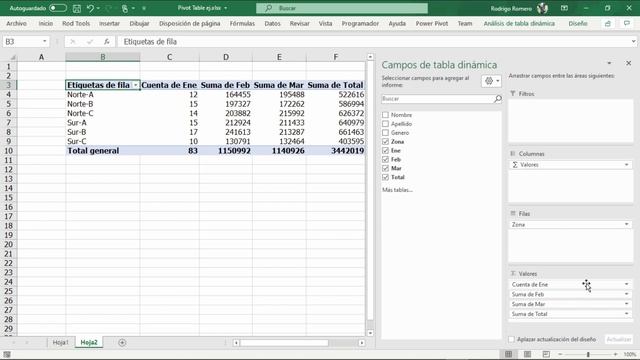Open the Name Box dropdown
This screenshot has width=640, height=360.
coord(44,42)
